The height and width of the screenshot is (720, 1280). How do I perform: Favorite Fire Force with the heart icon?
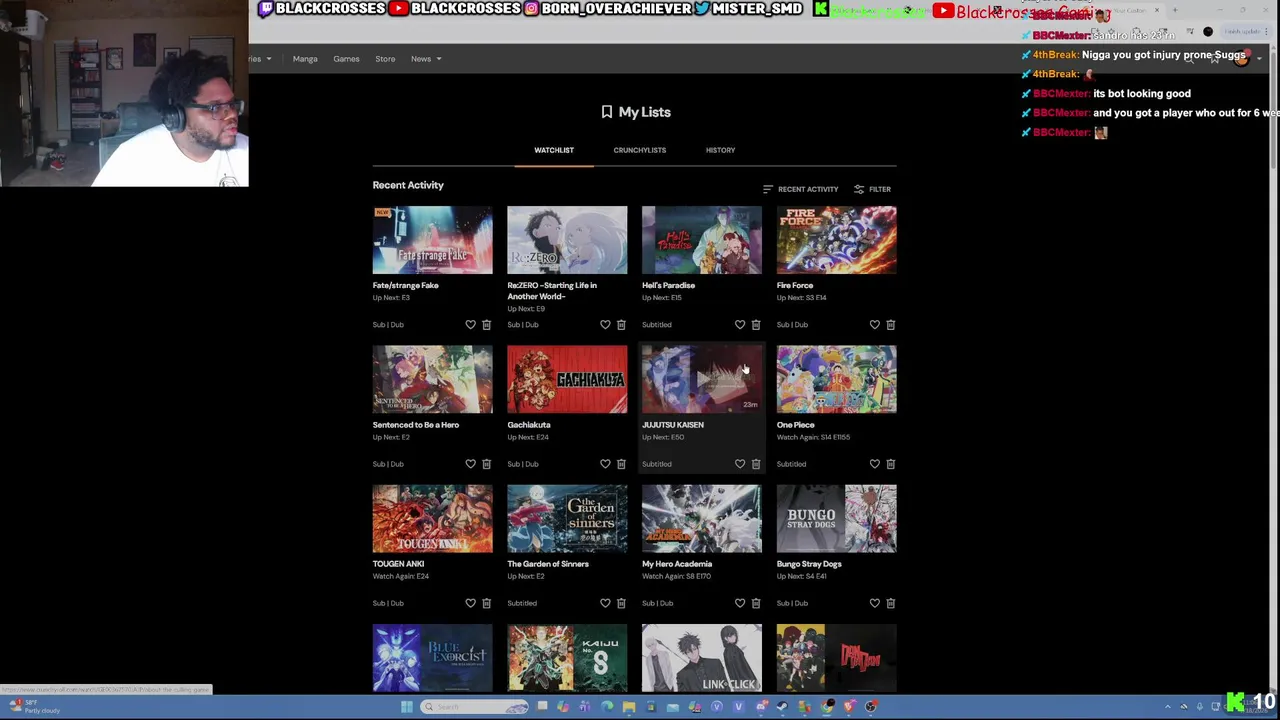pos(875,325)
